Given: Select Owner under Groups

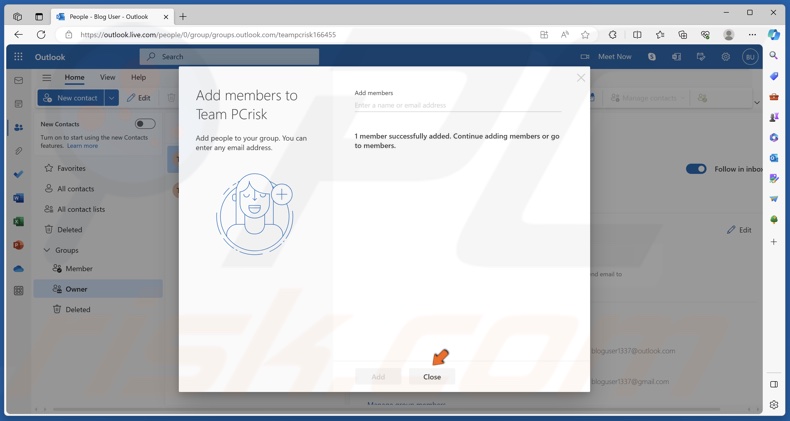Looking at the screenshot, I should pyautogui.click(x=98, y=289).
